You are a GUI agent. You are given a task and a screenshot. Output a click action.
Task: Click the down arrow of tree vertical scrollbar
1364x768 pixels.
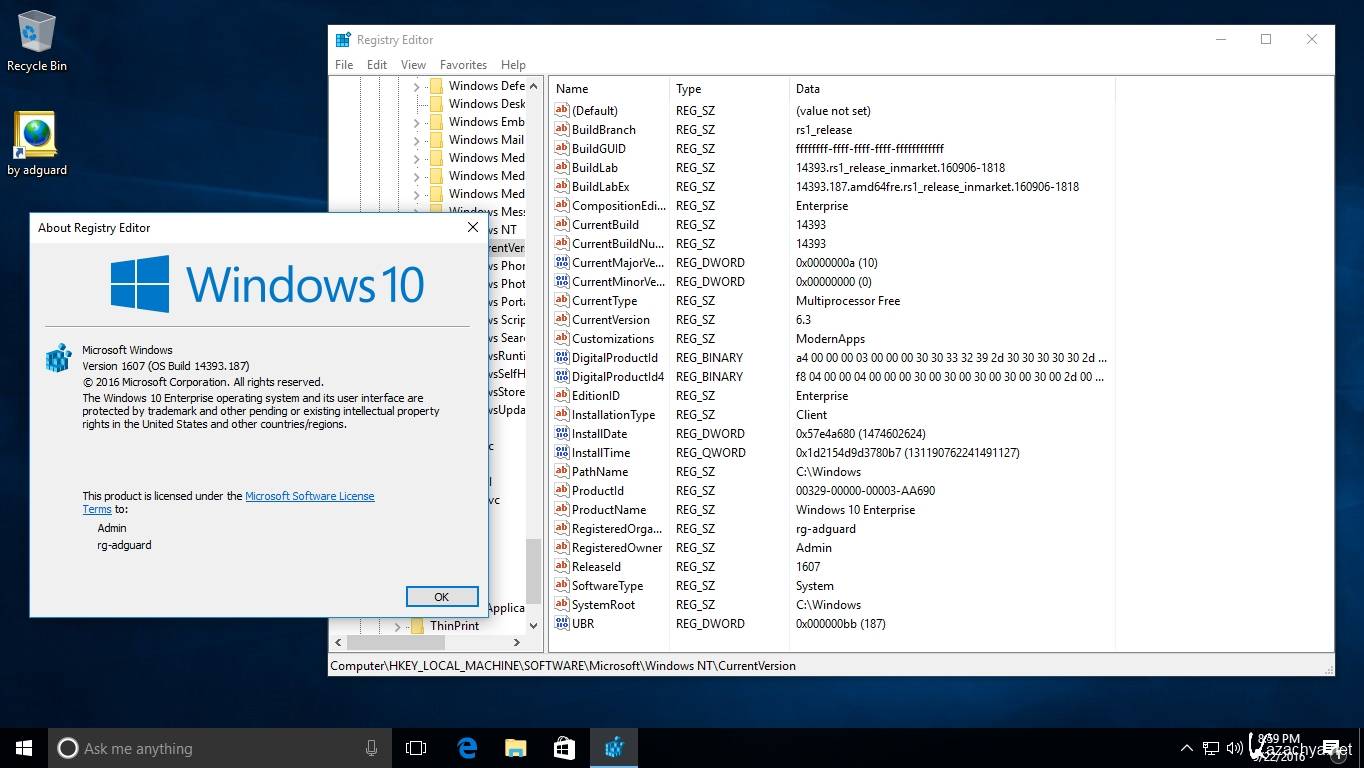[x=534, y=626]
